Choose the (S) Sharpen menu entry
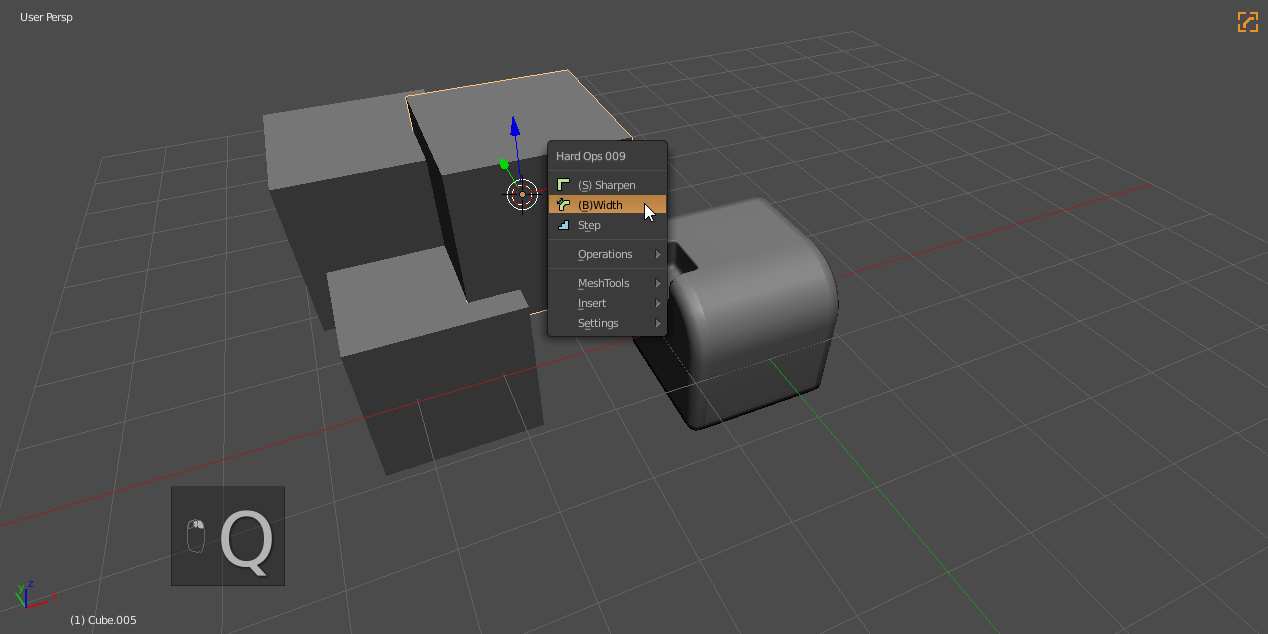Viewport: 1268px width, 634px height. tap(606, 185)
